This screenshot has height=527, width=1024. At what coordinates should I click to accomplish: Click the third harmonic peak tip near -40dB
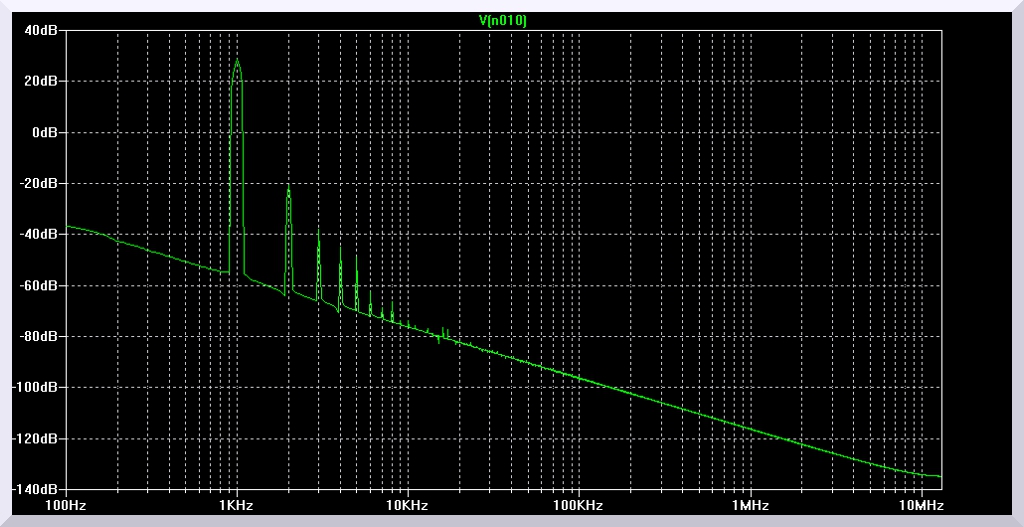319,230
